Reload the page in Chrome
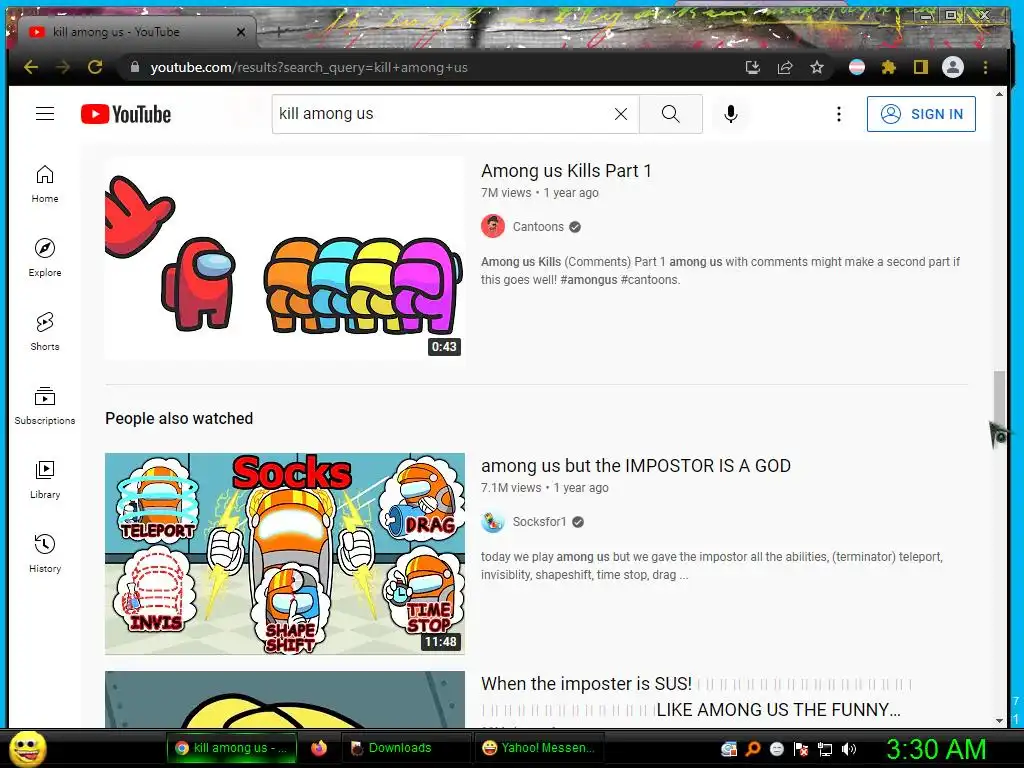 [x=95, y=67]
